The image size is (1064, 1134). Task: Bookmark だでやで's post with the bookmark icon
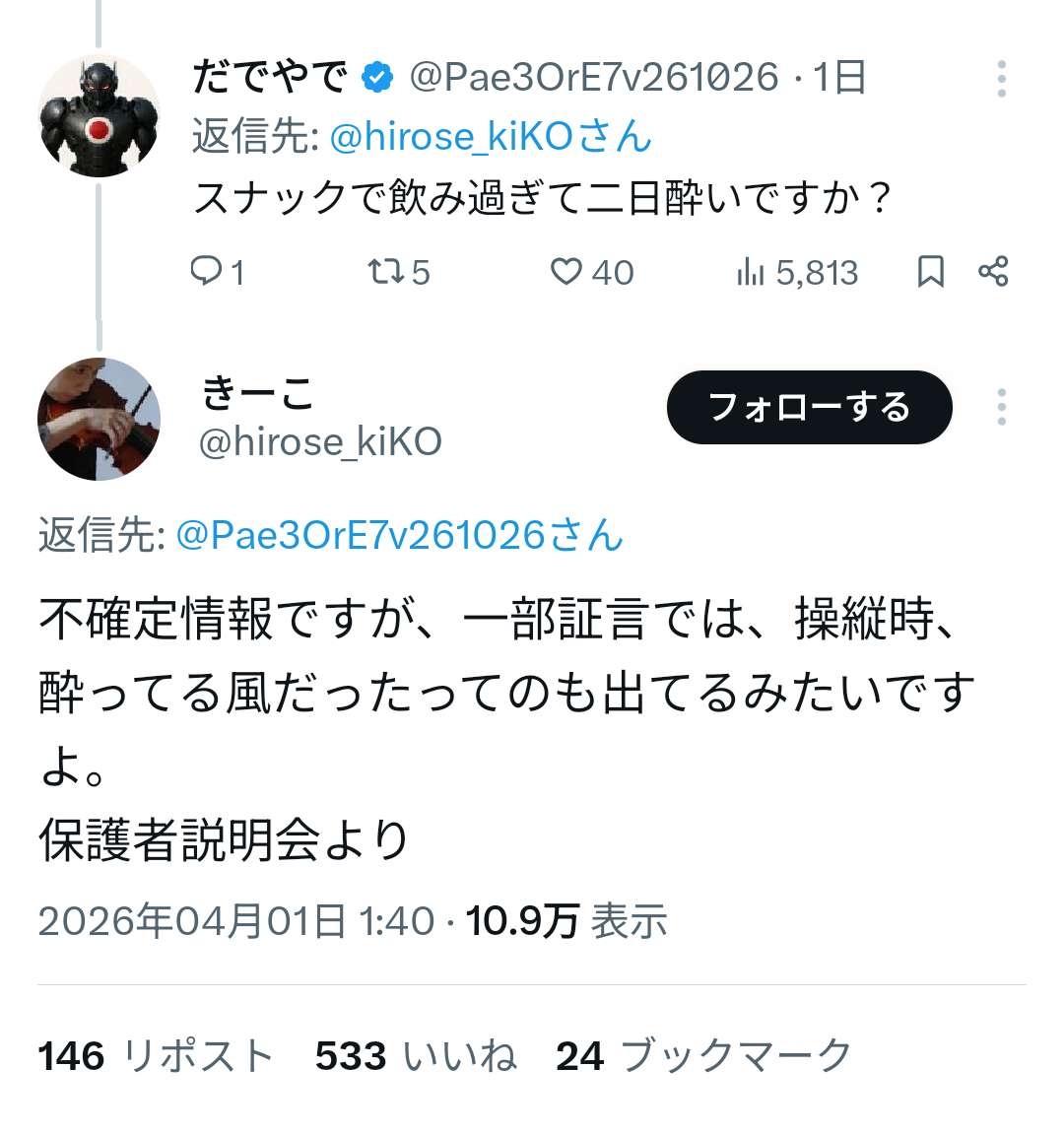(x=930, y=272)
